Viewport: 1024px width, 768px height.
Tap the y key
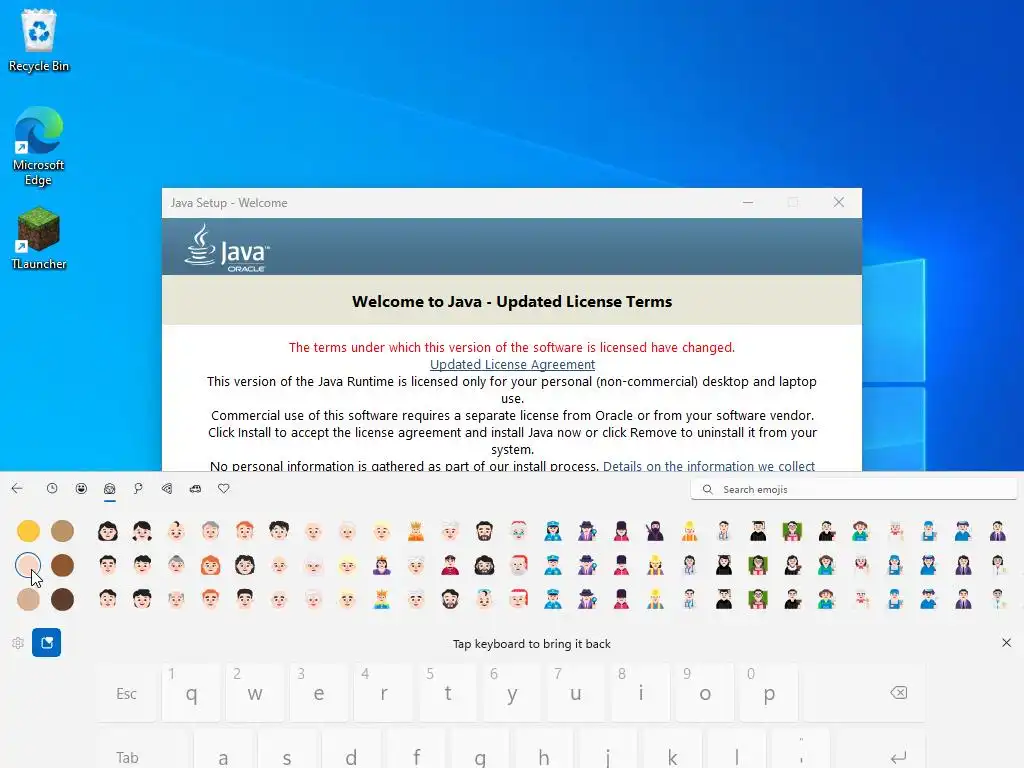(x=512, y=694)
